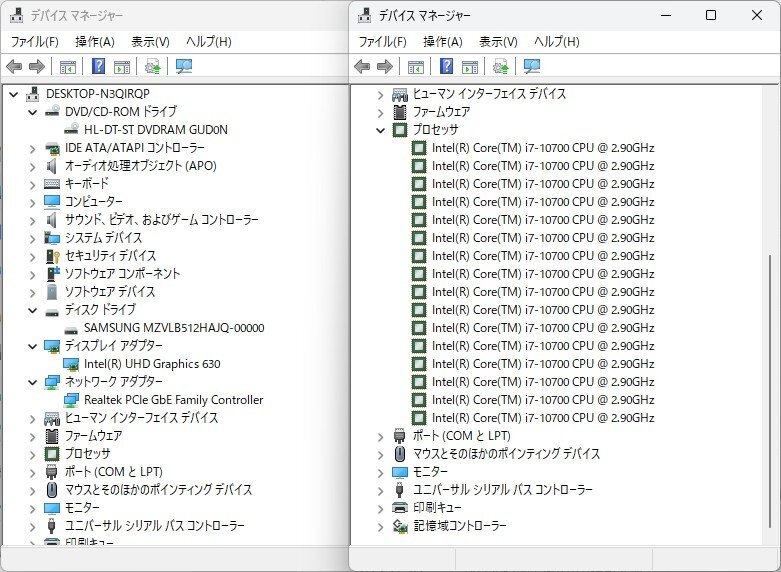Click chip icon of first i7-10700 processor entry
This screenshot has width=781, height=572.
419,148
